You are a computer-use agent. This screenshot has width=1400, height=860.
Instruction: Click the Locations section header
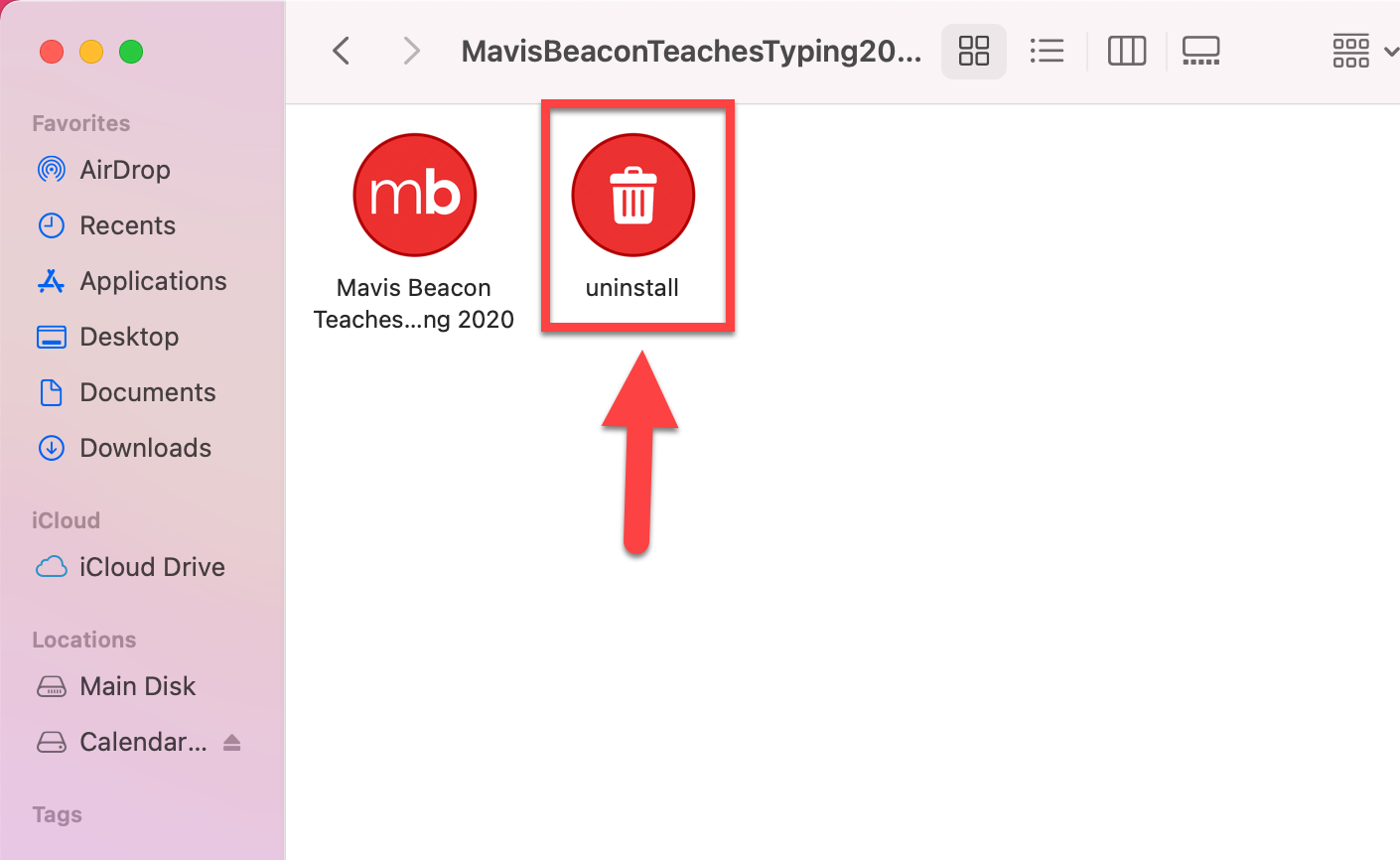click(84, 640)
